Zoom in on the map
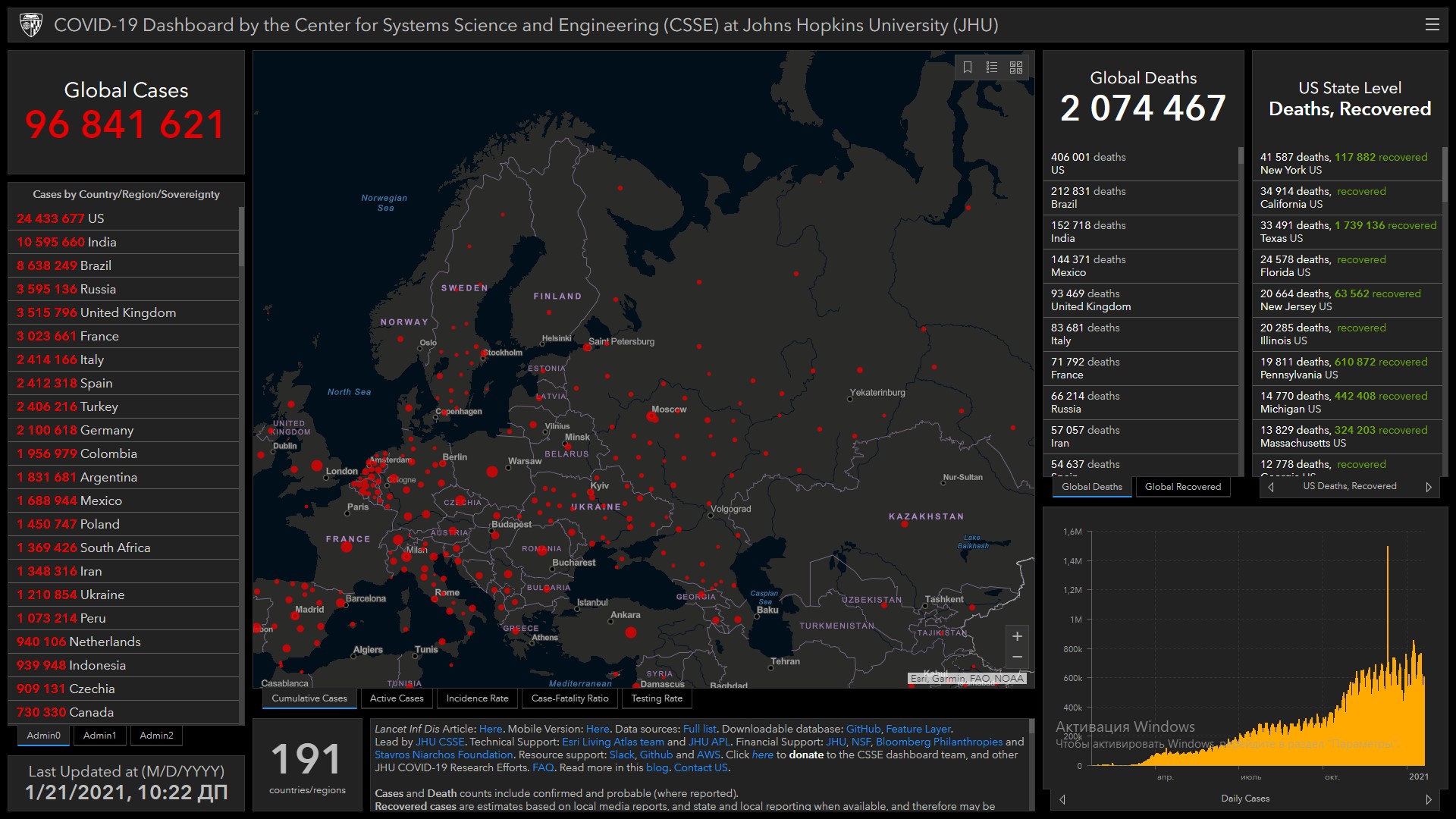Image resolution: width=1456 pixels, height=819 pixels. pyautogui.click(x=1017, y=636)
